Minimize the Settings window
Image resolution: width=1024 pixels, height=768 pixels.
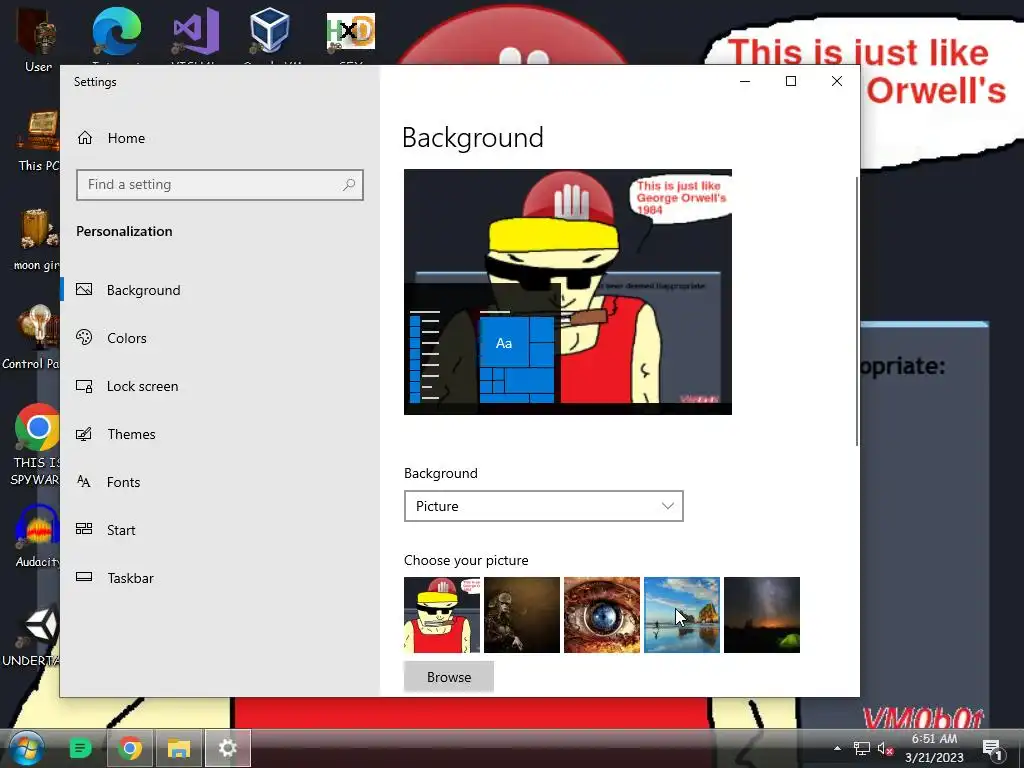745,81
